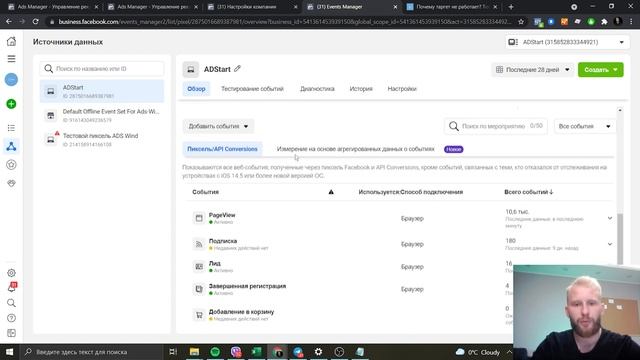640x360 pixels.
Task: Go back with browser back arrow
Action: pyautogui.click(x=9, y=22)
